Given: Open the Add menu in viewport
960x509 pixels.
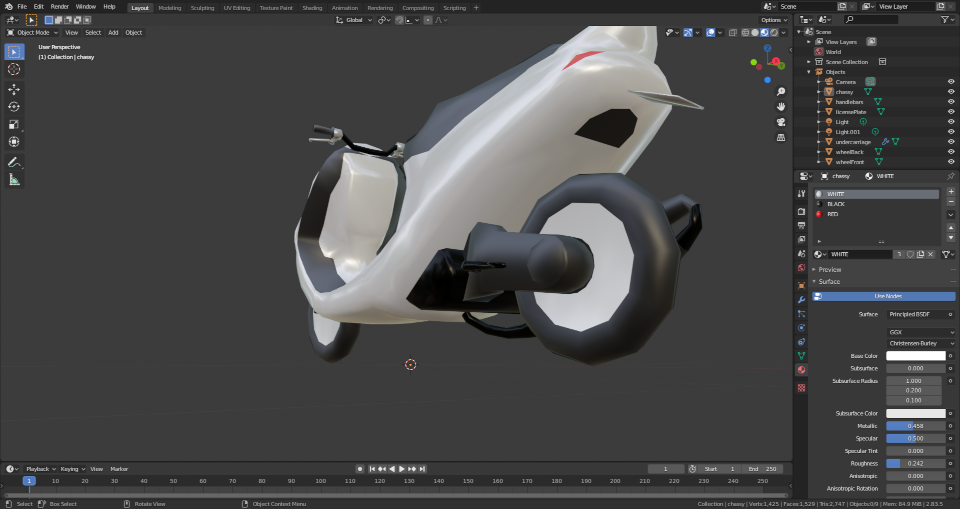Looking at the screenshot, I should [x=113, y=32].
